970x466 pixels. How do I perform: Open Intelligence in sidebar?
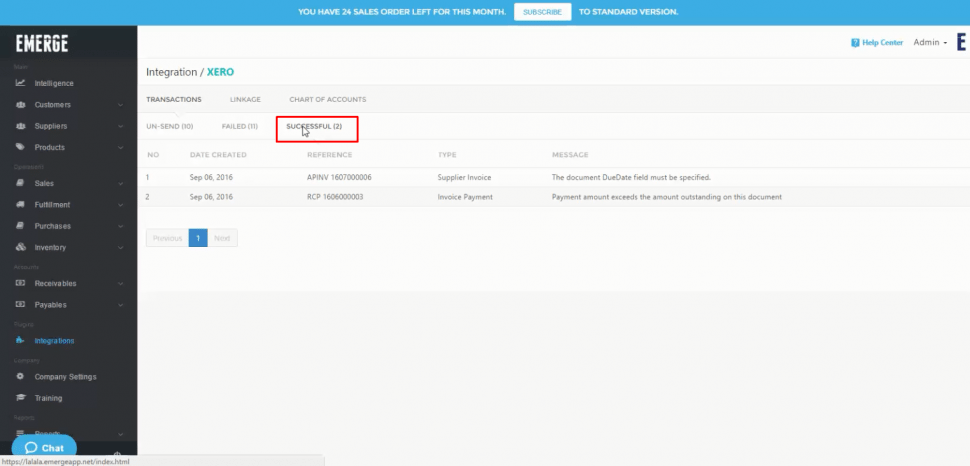(54, 83)
